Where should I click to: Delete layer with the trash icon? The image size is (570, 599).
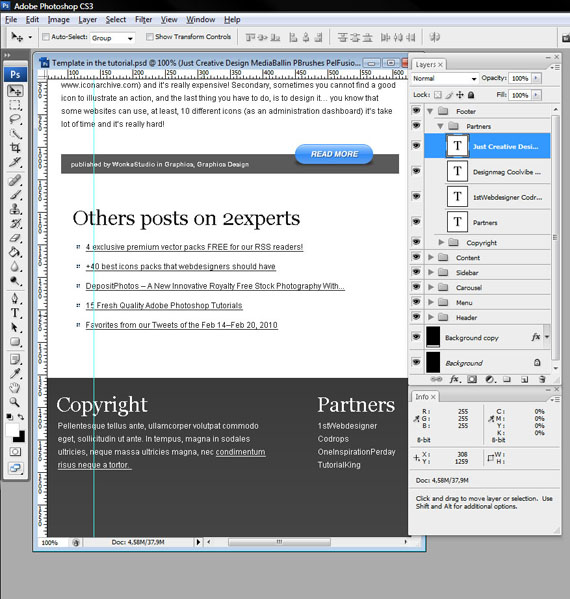(542, 379)
